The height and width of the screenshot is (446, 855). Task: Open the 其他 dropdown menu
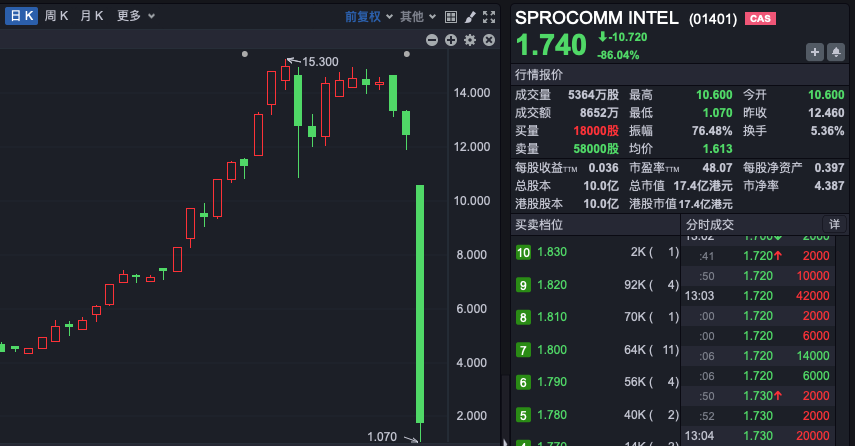tap(417, 16)
